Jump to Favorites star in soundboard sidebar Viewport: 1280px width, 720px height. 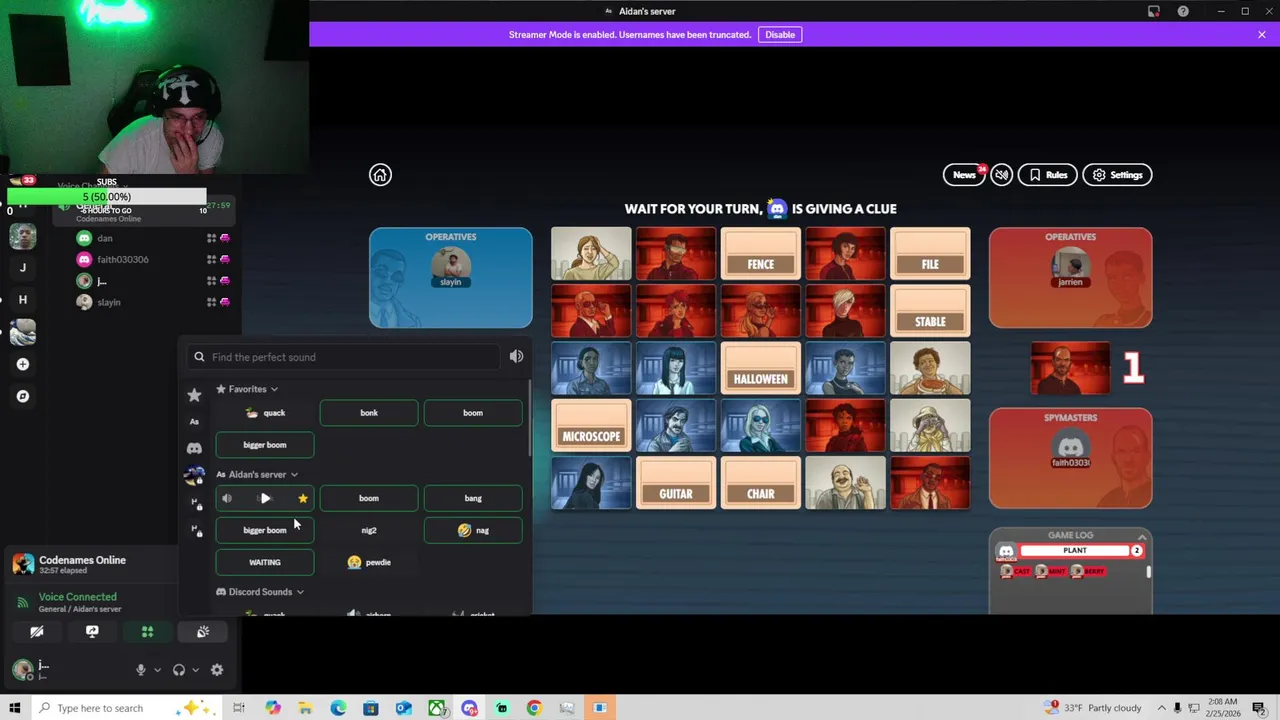pyautogui.click(x=194, y=396)
